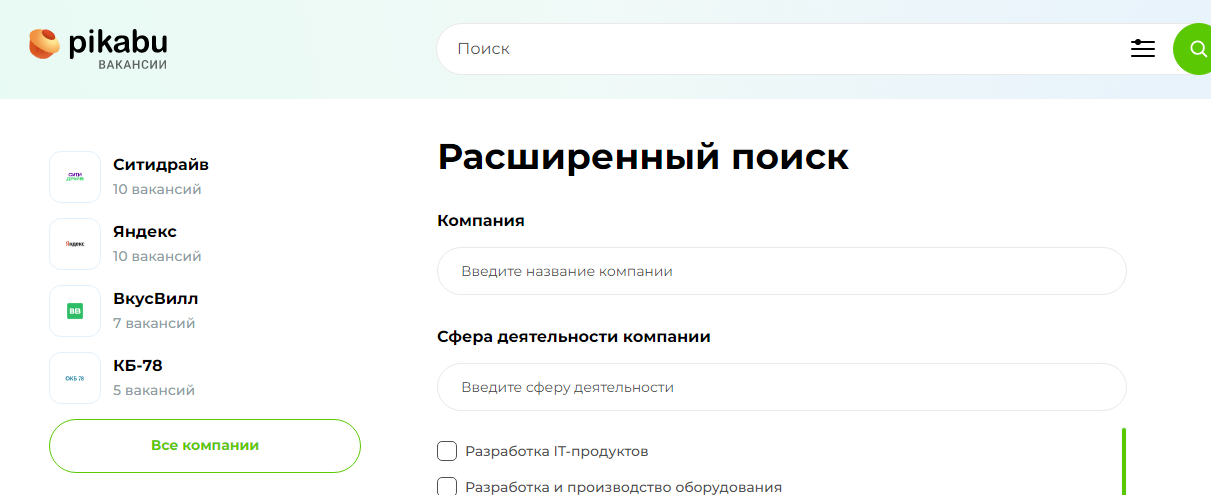
Task: Go to Вакансии section under logo
Action: click(x=132, y=65)
